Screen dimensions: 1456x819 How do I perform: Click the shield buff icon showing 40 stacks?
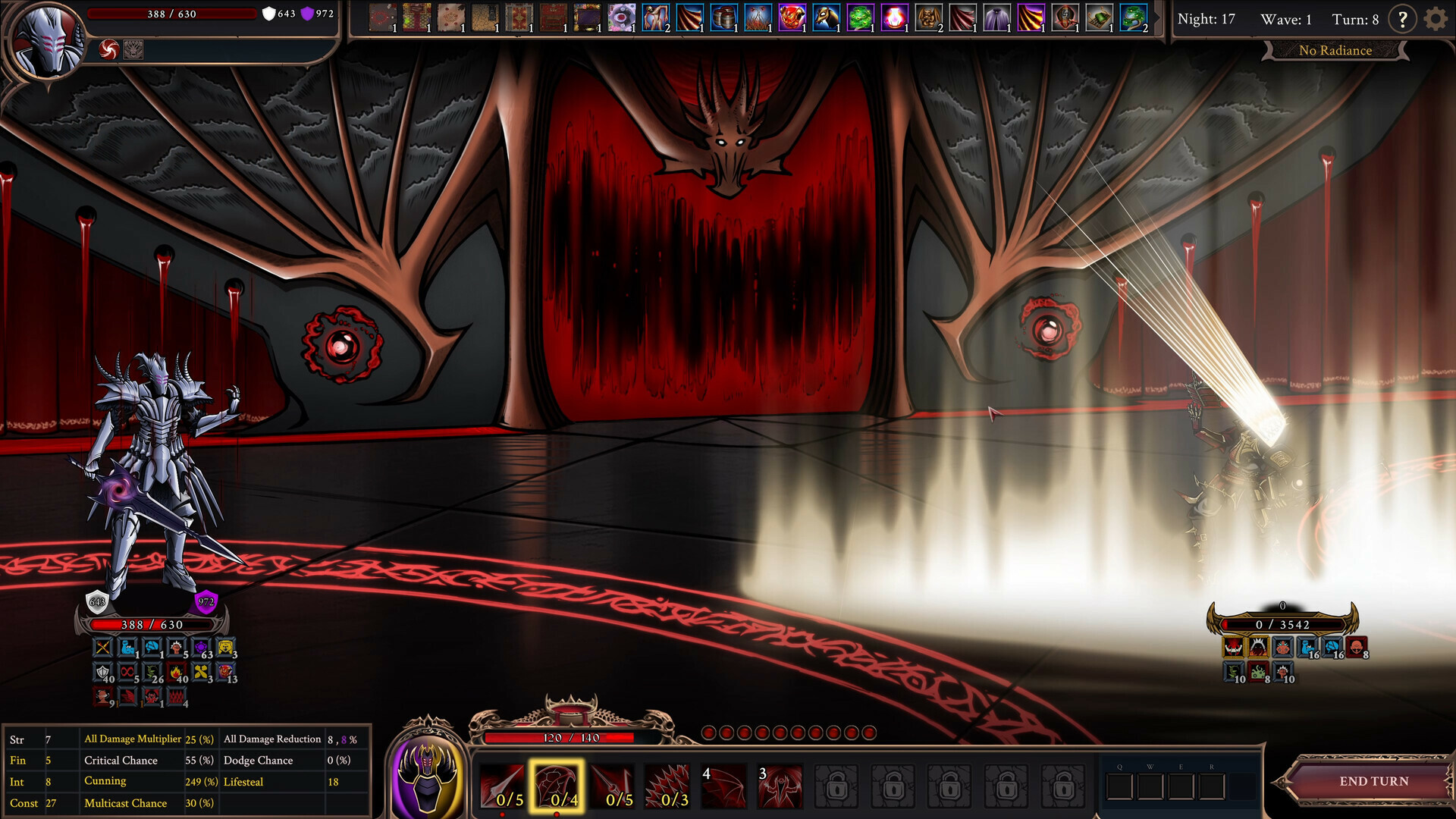click(102, 673)
